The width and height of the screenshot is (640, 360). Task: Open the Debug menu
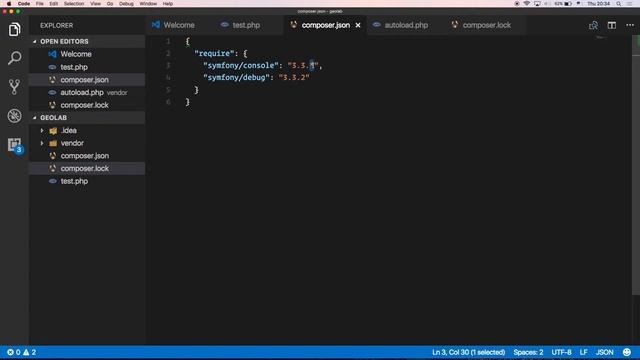(x=126, y=4)
